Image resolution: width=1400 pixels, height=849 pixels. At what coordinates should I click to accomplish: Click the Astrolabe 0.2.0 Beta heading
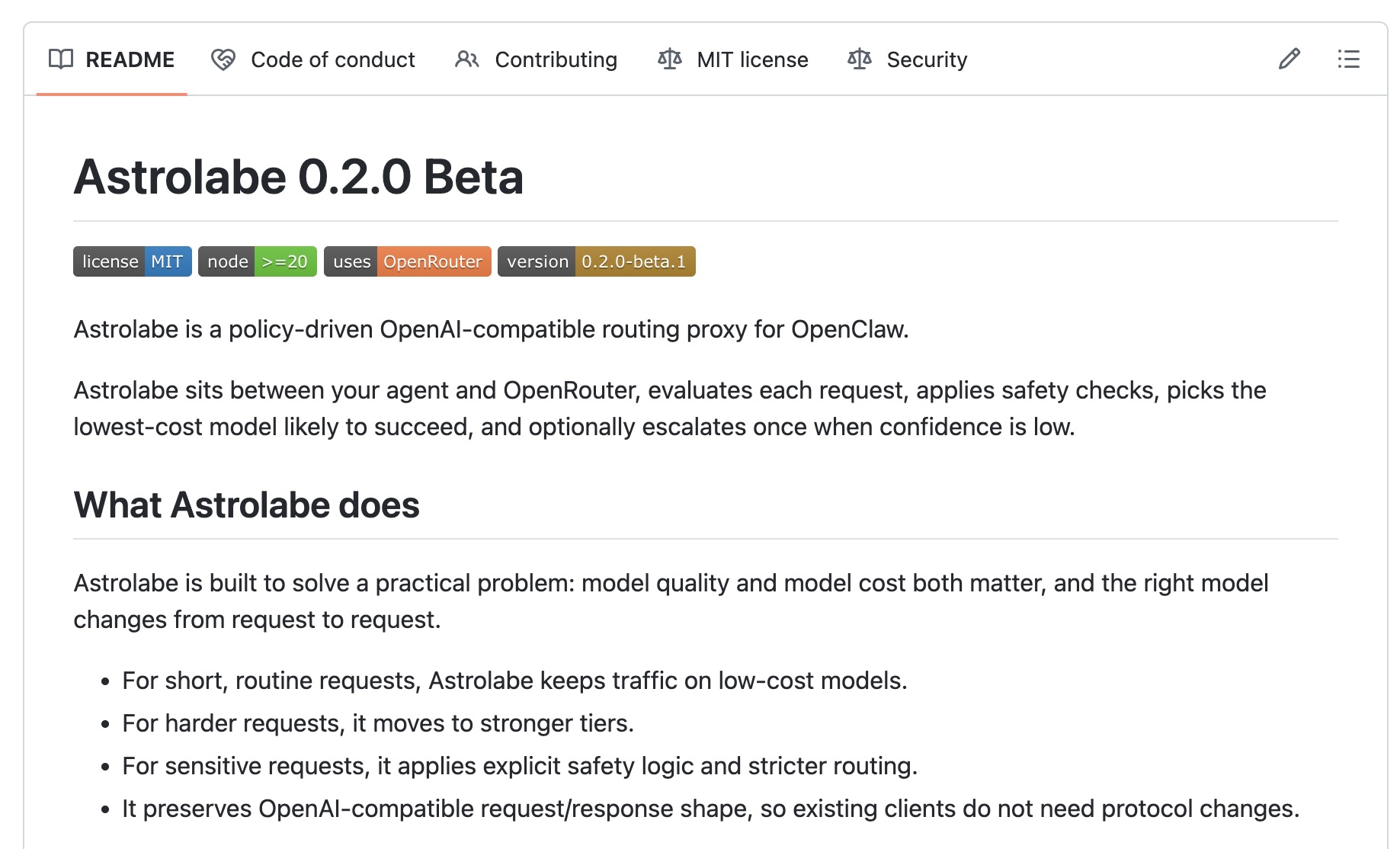[298, 178]
